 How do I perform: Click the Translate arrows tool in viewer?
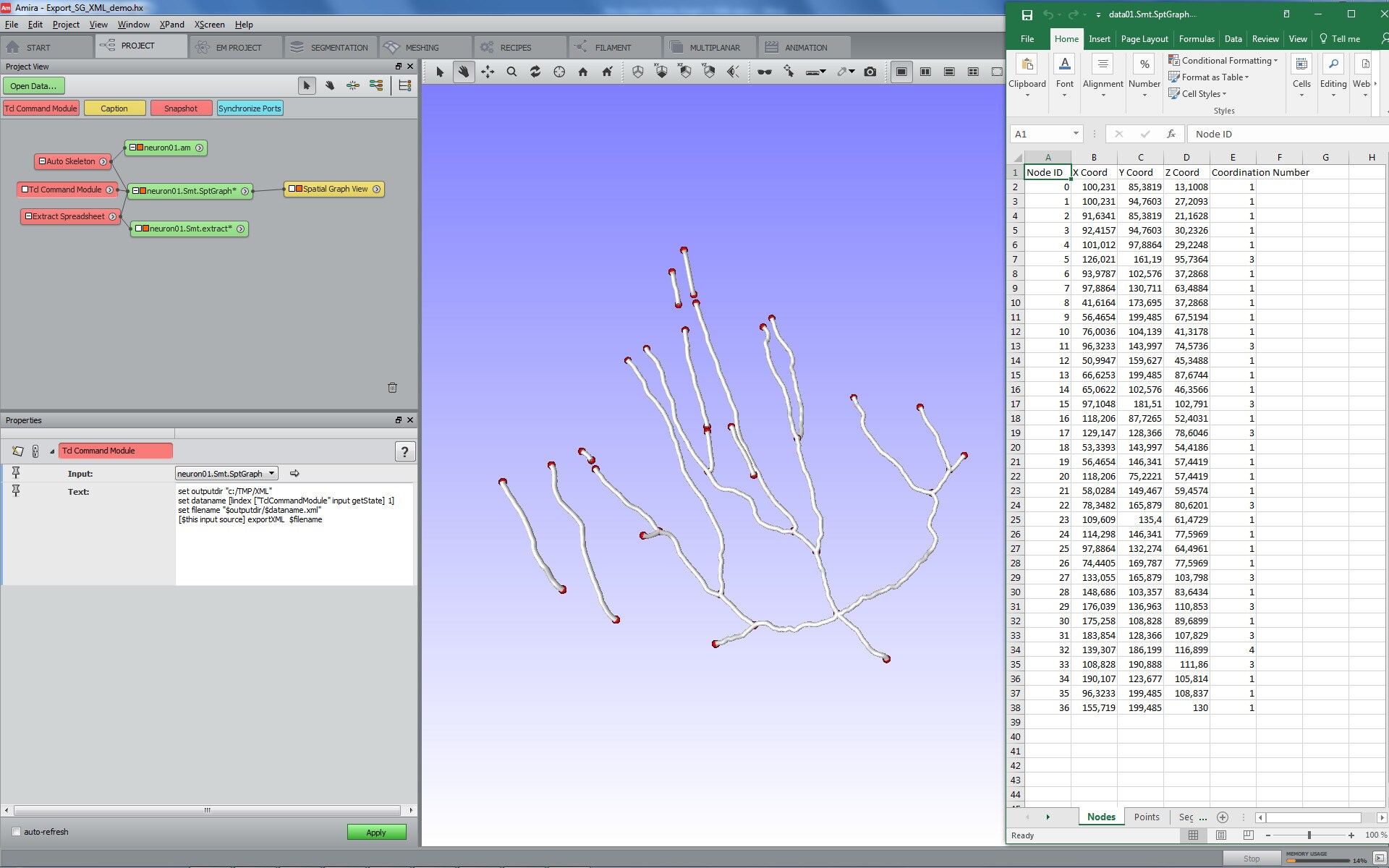(x=488, y=72)
